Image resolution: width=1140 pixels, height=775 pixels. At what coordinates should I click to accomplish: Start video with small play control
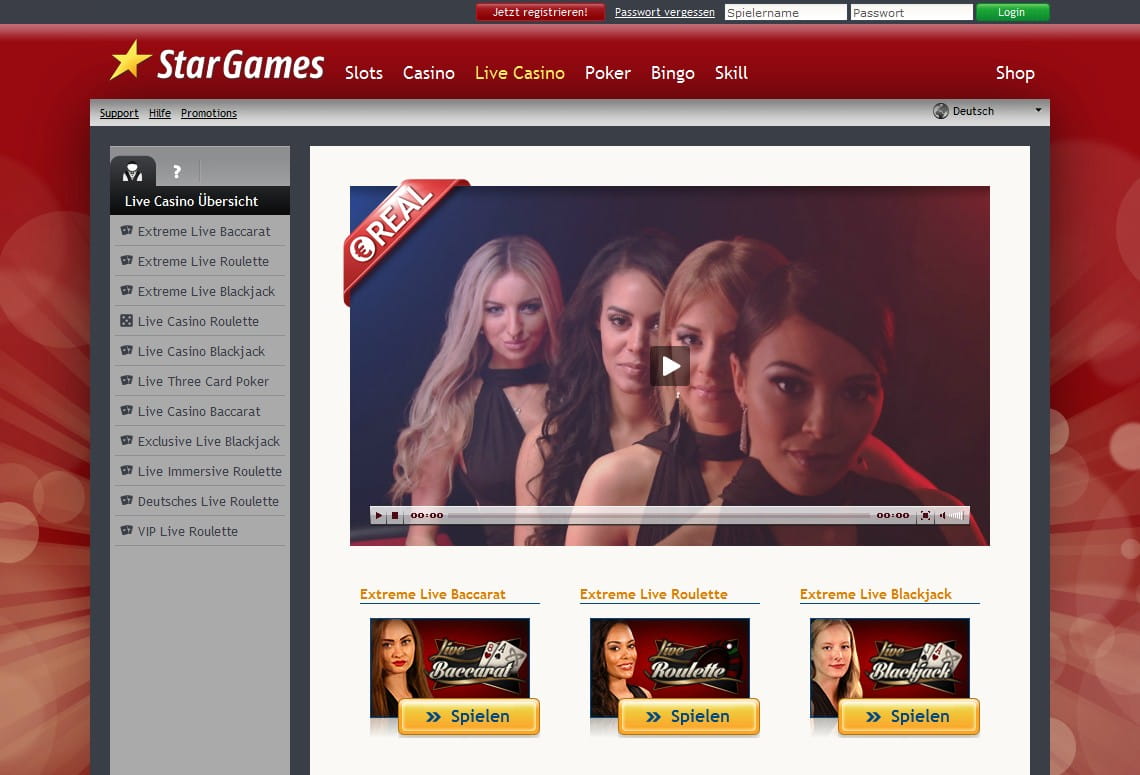click(378, 515)
